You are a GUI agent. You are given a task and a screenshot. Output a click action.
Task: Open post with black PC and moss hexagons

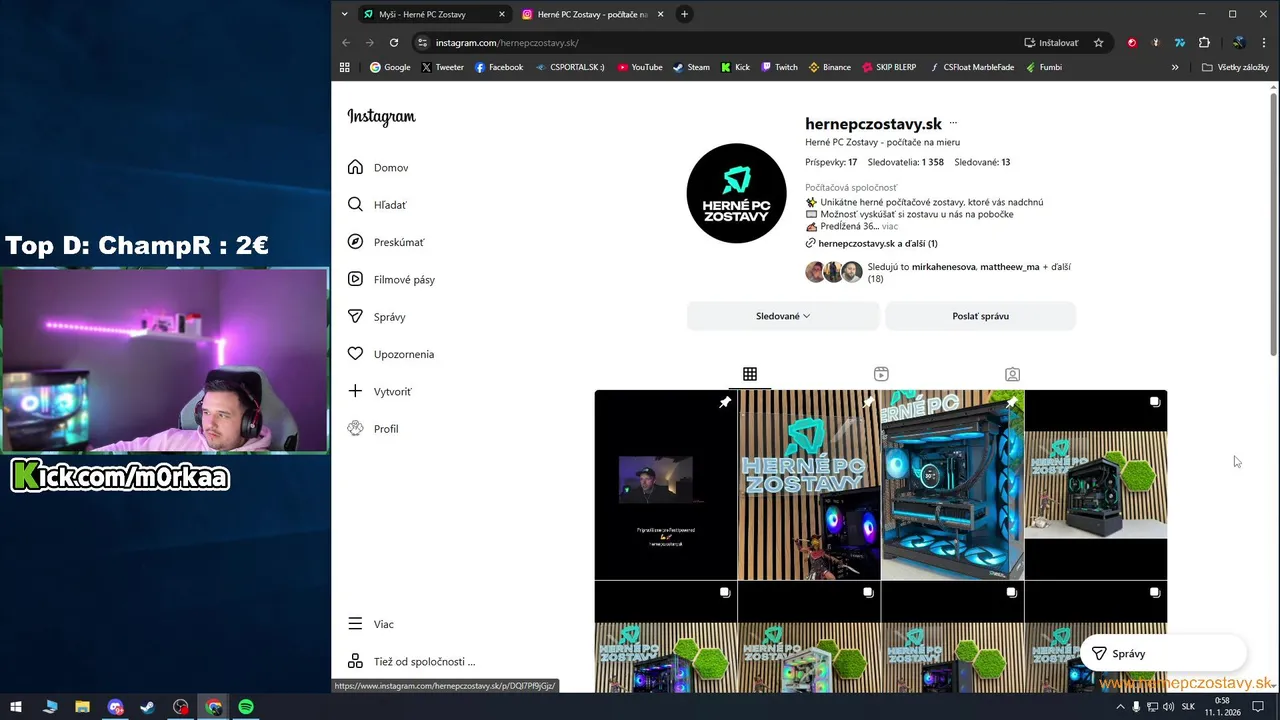tap(1096, 485)
